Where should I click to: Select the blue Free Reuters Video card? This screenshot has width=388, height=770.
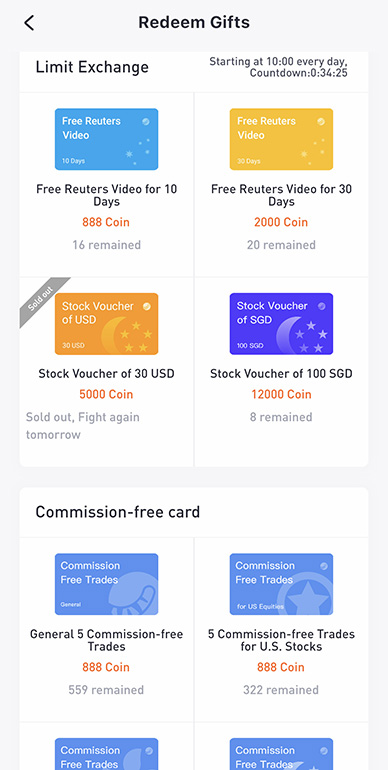[x=107, y=139]
